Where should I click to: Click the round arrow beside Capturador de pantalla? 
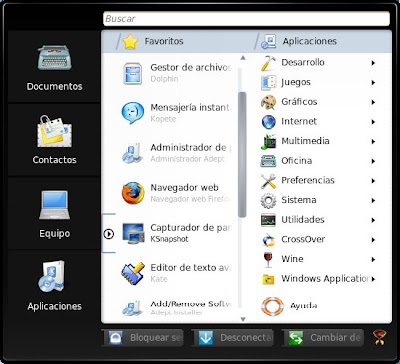coord(109,234)
